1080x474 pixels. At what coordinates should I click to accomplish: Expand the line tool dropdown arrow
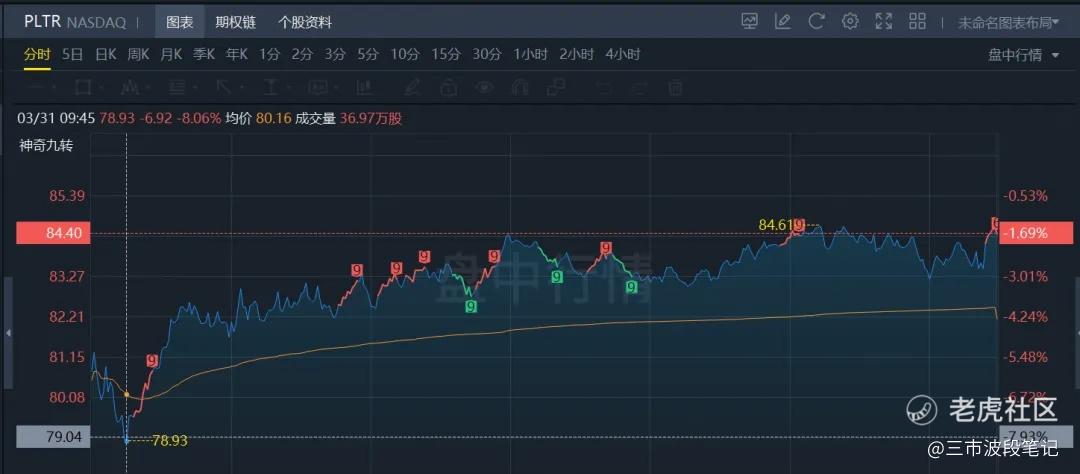click(54, 88)
